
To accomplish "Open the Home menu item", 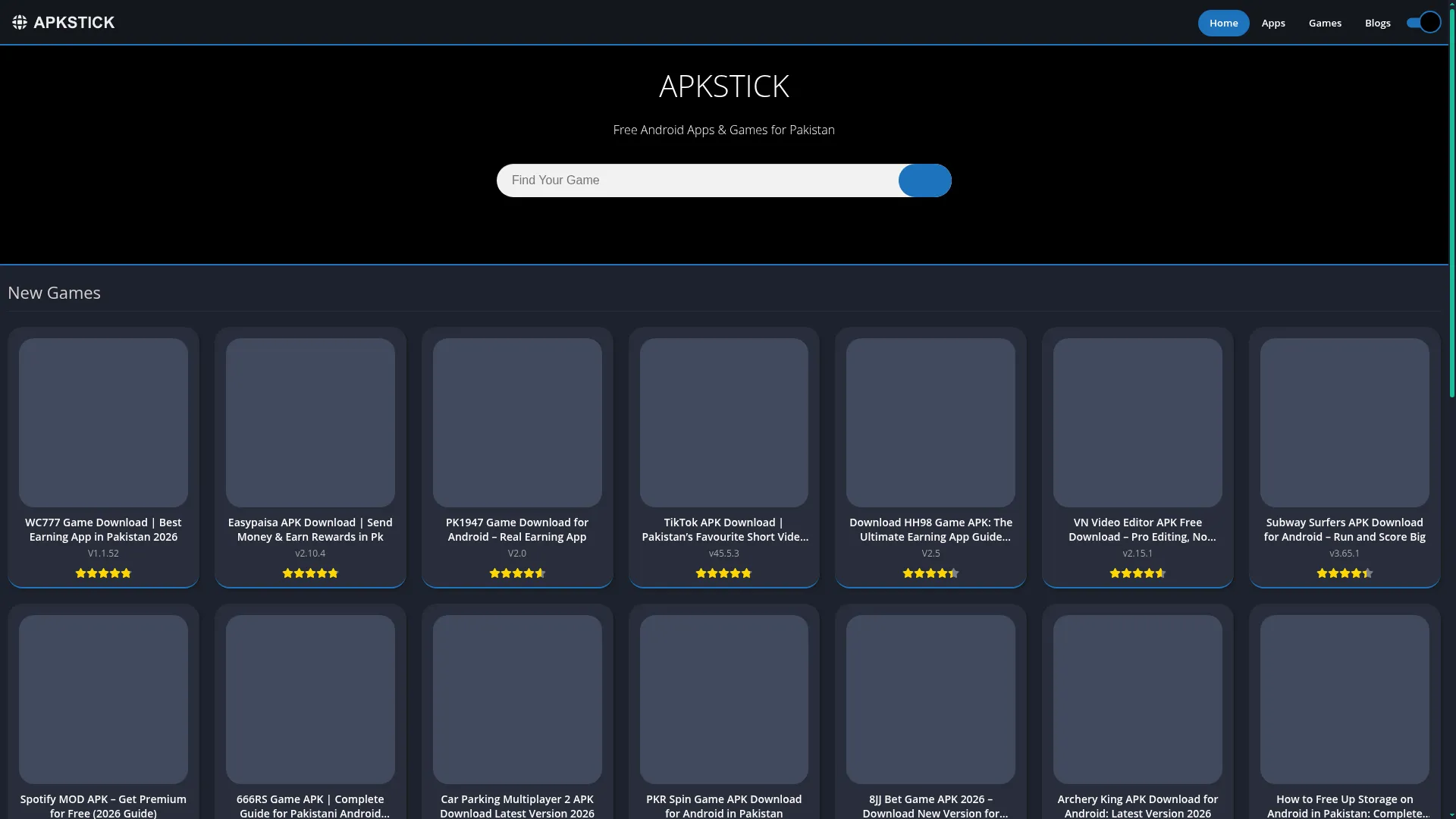I will pos(1223,23).
